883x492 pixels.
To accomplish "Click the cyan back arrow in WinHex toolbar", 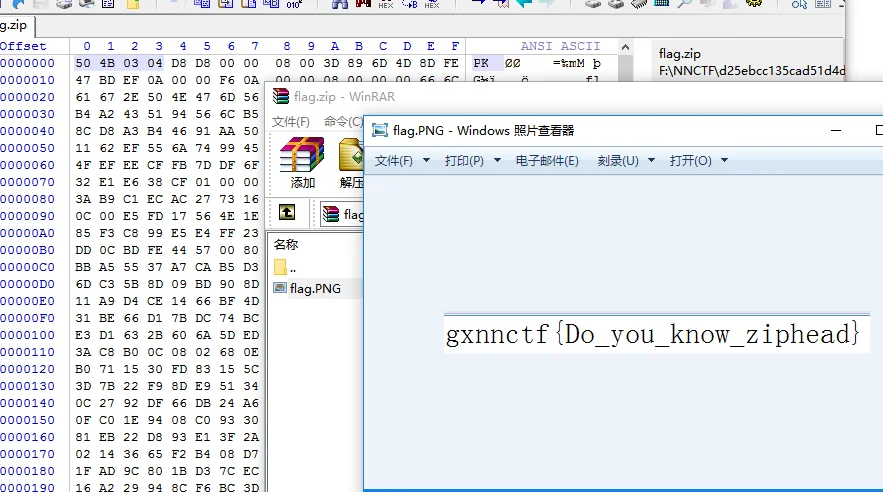I will (x=524, y=3).
